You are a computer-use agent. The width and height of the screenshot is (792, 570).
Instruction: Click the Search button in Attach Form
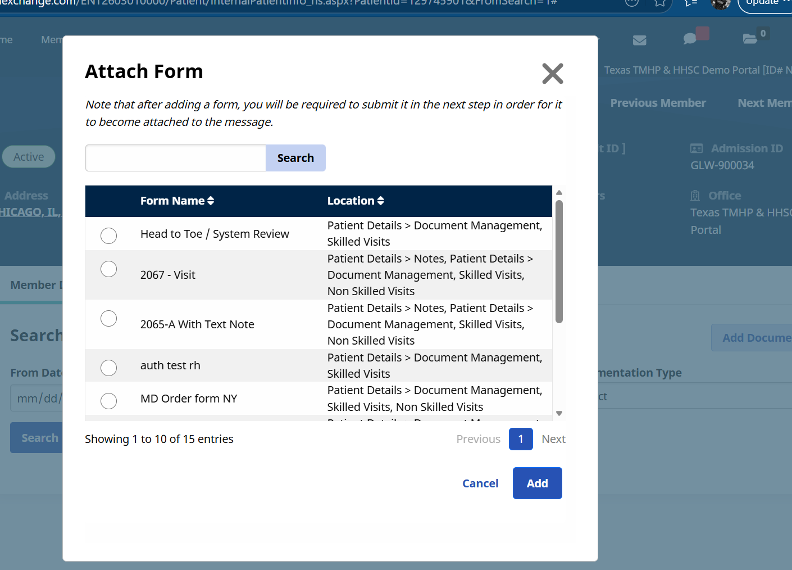pyautogui.click(x=295, y=158)
